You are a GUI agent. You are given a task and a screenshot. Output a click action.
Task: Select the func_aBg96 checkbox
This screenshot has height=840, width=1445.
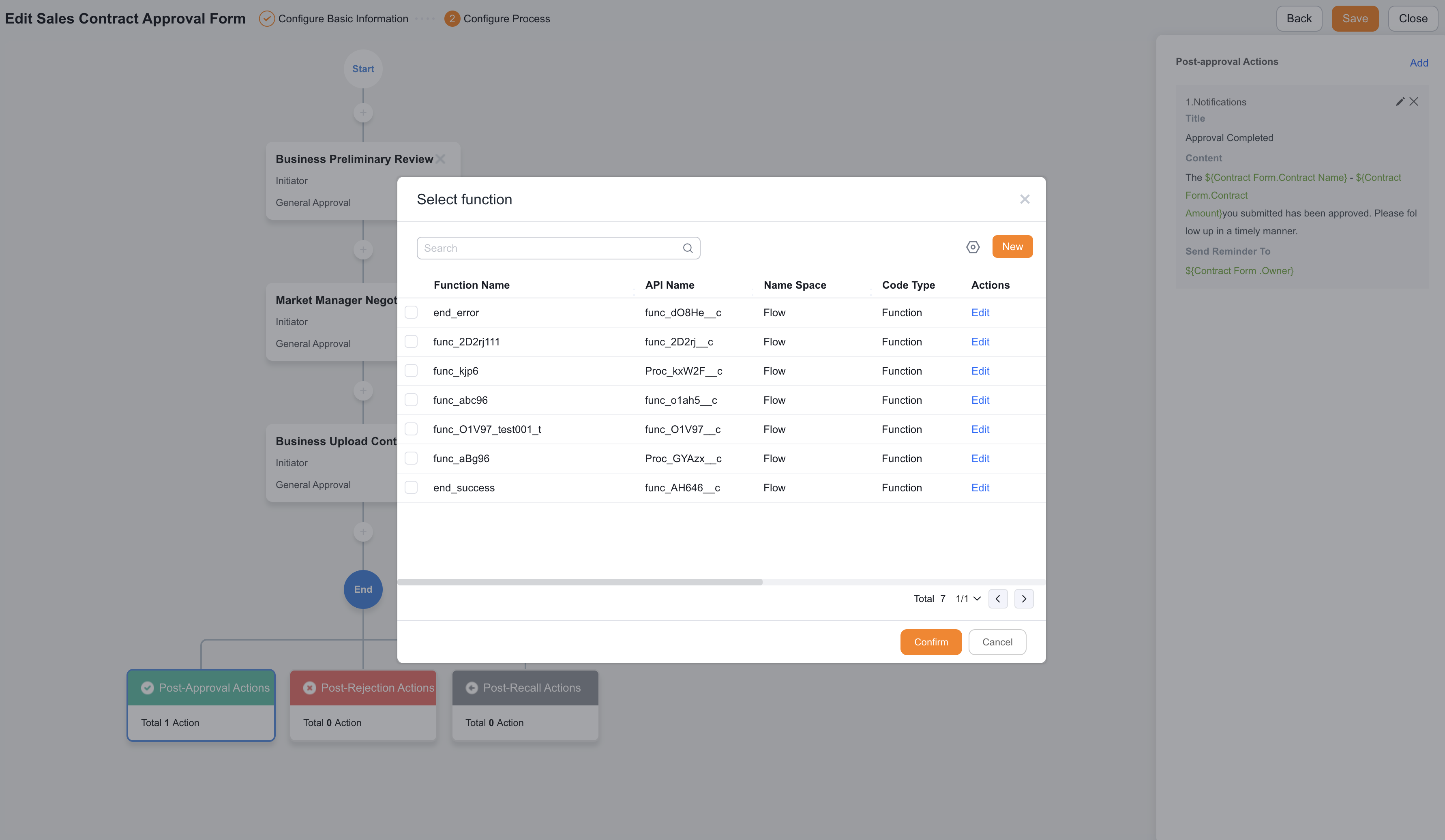(x=411, y=458)
